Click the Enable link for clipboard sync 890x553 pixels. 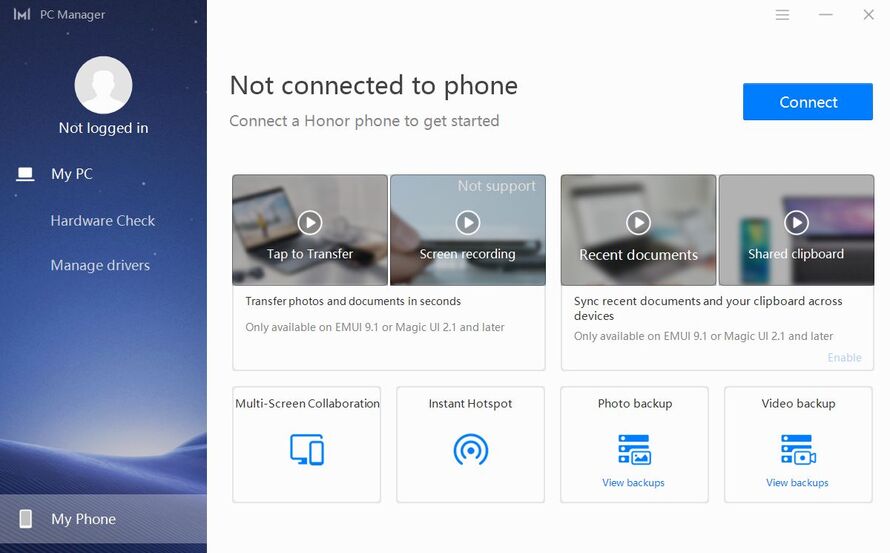click(x=844, y=357)
